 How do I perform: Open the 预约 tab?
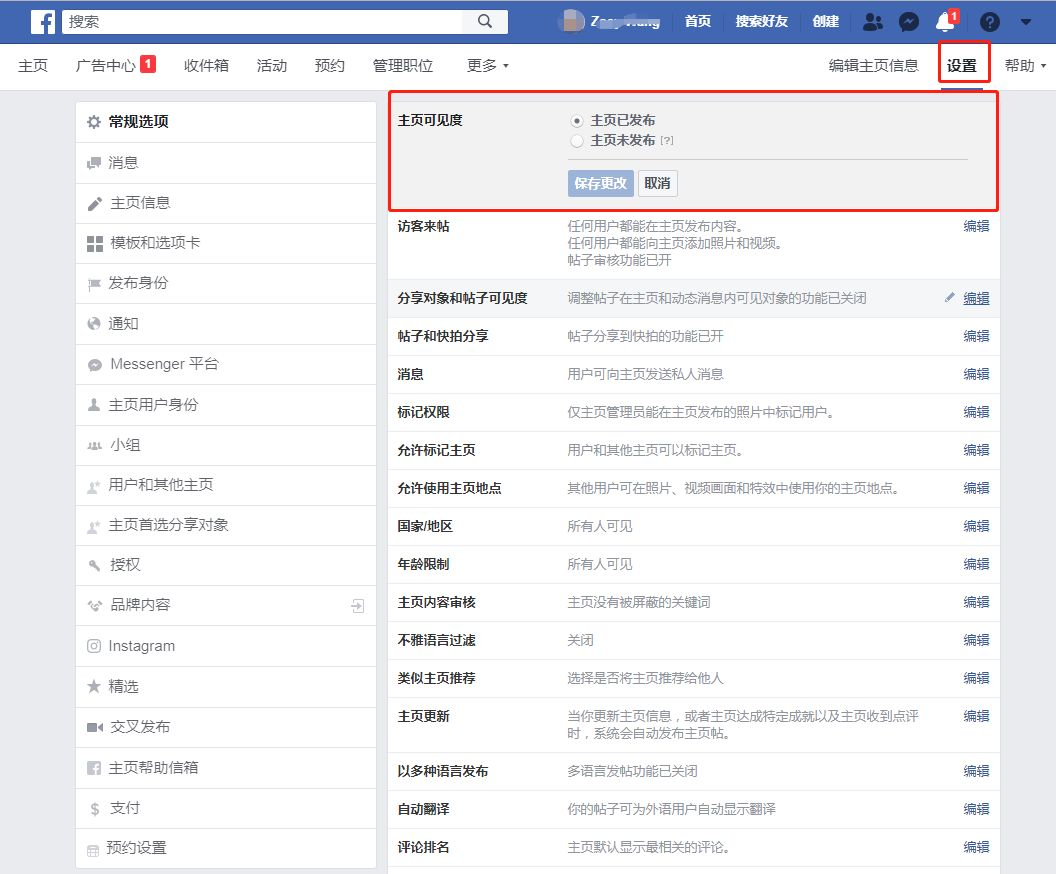coord(329,65)
